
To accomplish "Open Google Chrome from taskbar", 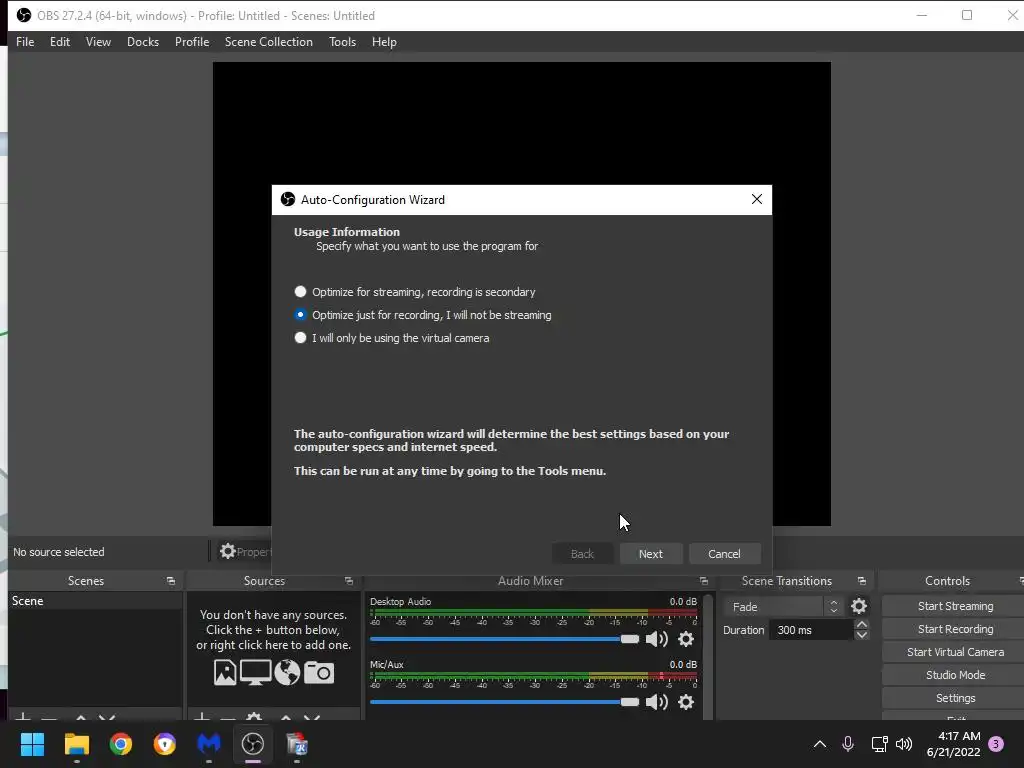I will pyautogui.click(x=121, y=744).
